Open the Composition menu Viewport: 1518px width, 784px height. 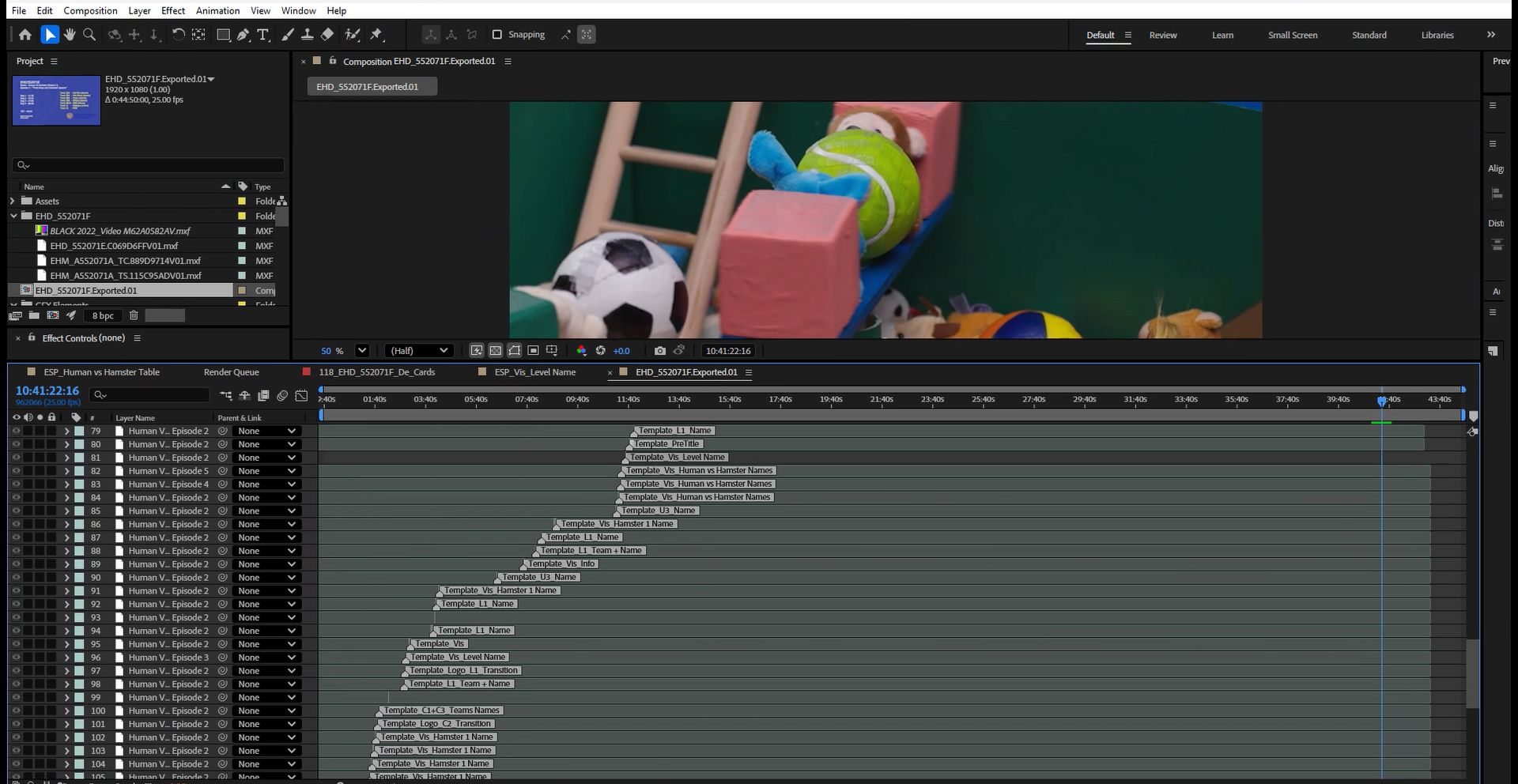click(90, 10)
